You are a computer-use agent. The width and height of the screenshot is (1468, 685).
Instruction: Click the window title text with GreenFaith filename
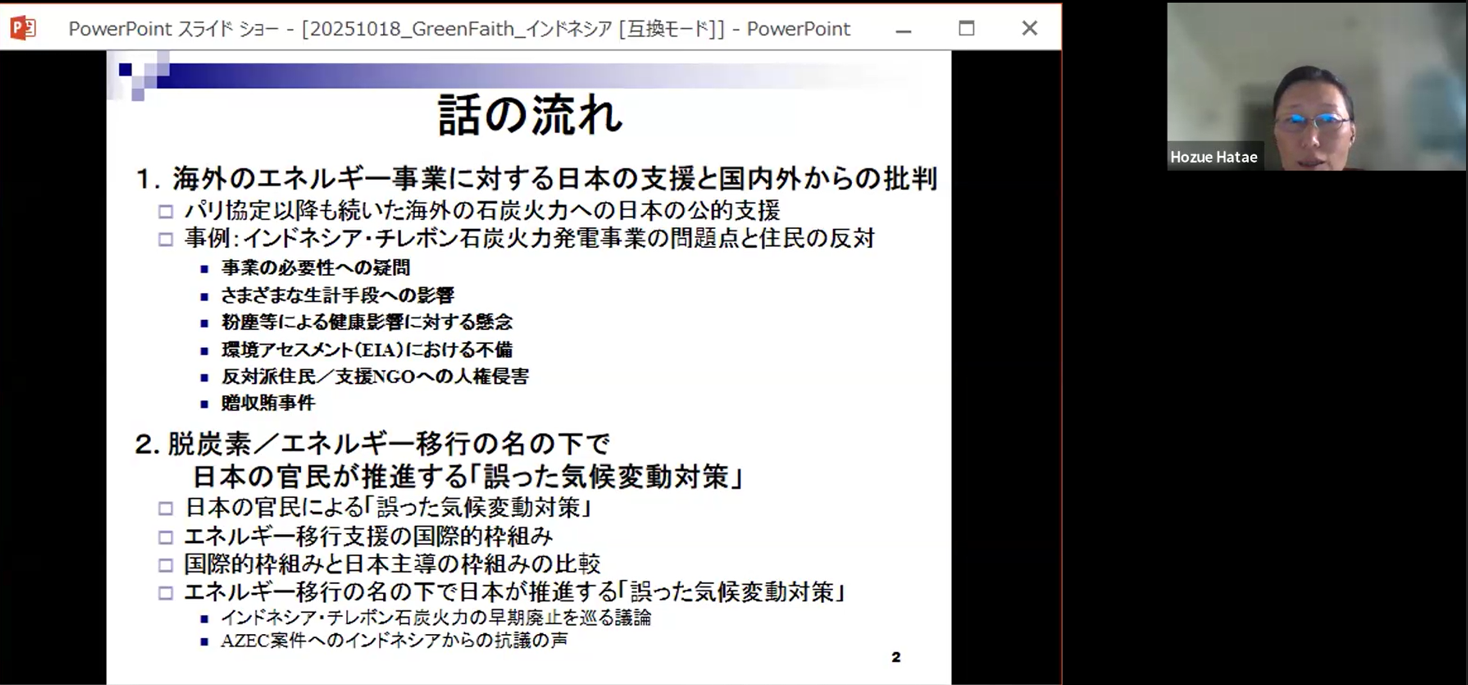coord(459,29)
